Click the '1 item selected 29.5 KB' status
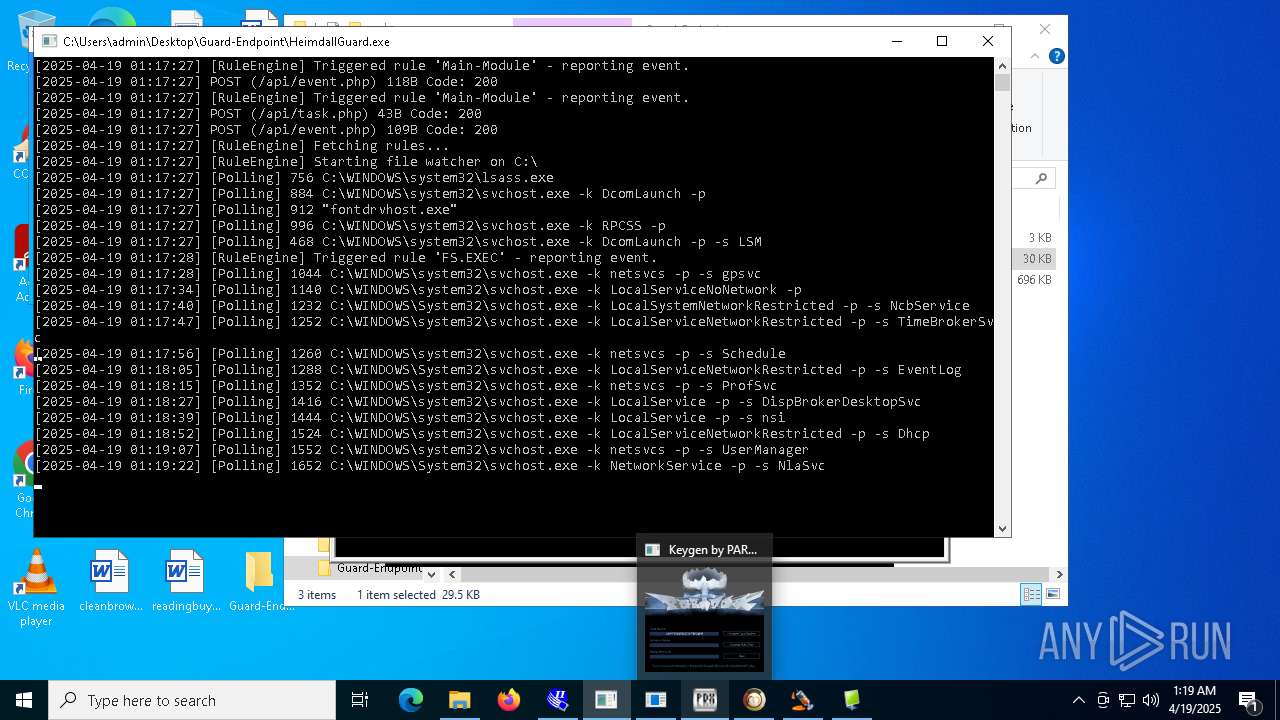 pyautogui.click(x=418, y=594)
